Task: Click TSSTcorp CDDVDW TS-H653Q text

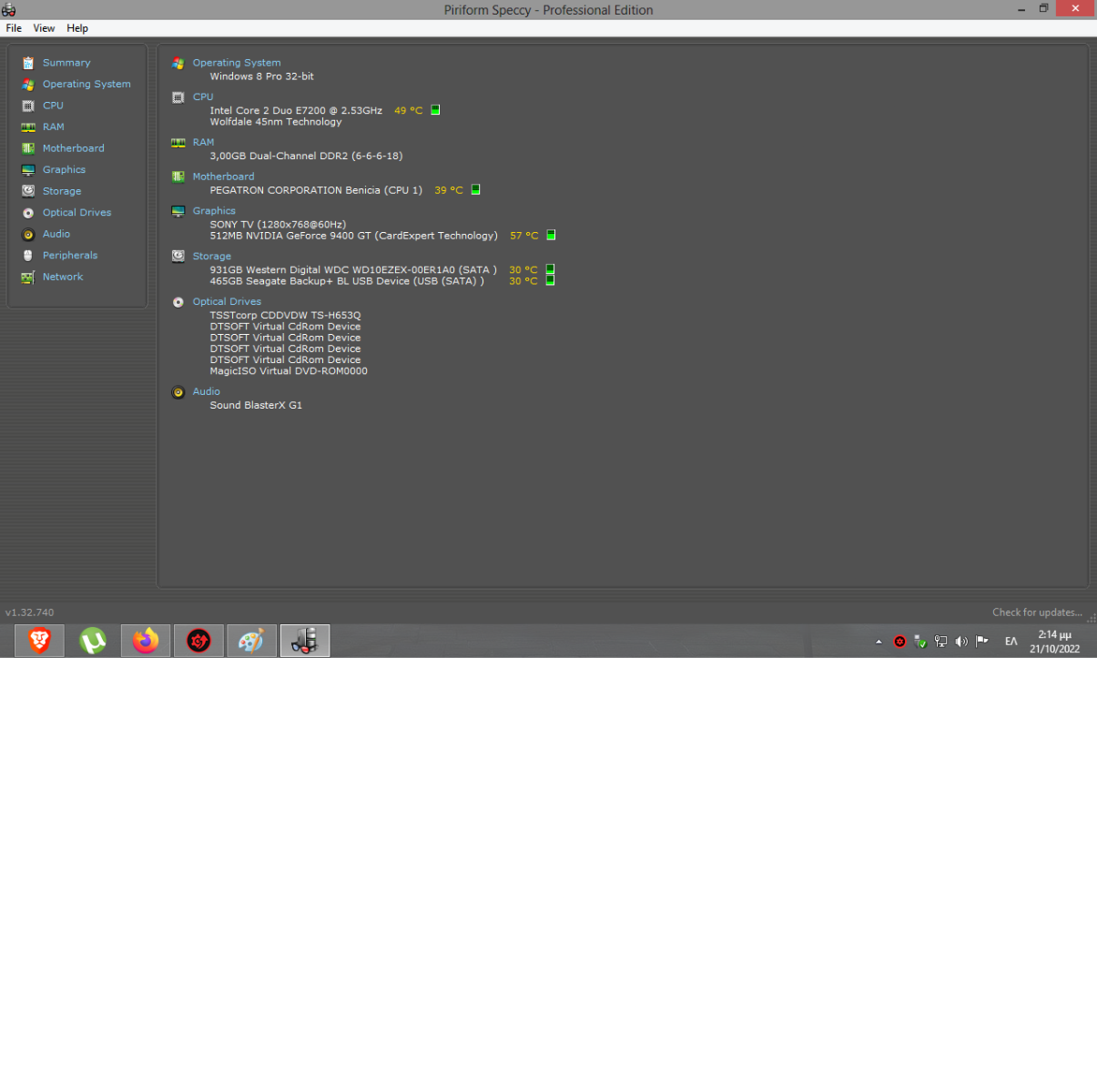Action: [285, 316]
